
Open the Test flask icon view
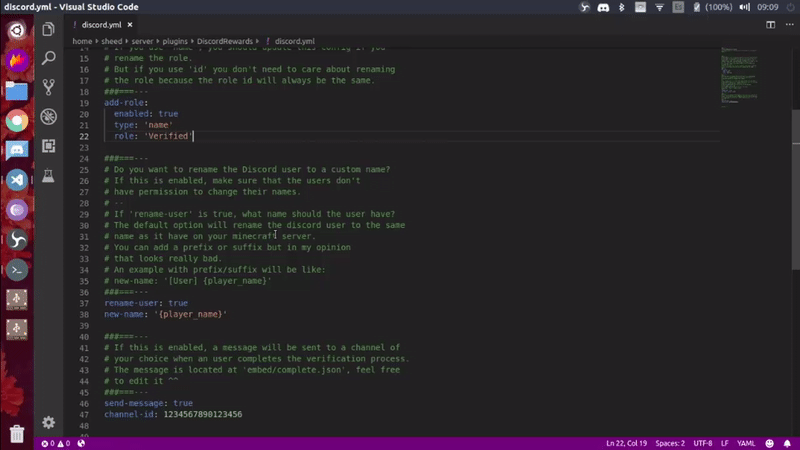point(48,176)
